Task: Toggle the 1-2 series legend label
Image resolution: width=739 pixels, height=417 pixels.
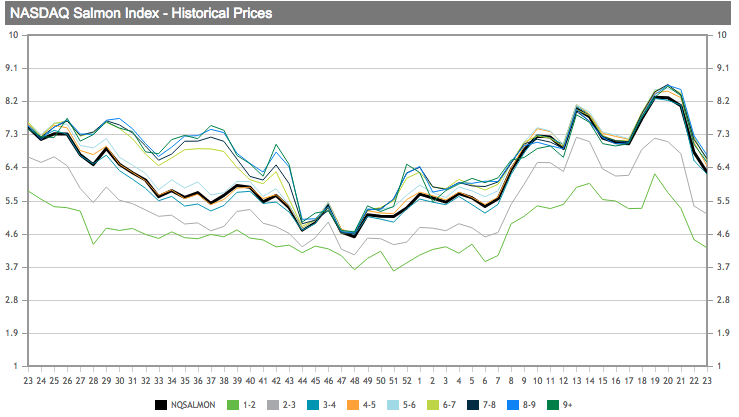Action: point(249,405)
